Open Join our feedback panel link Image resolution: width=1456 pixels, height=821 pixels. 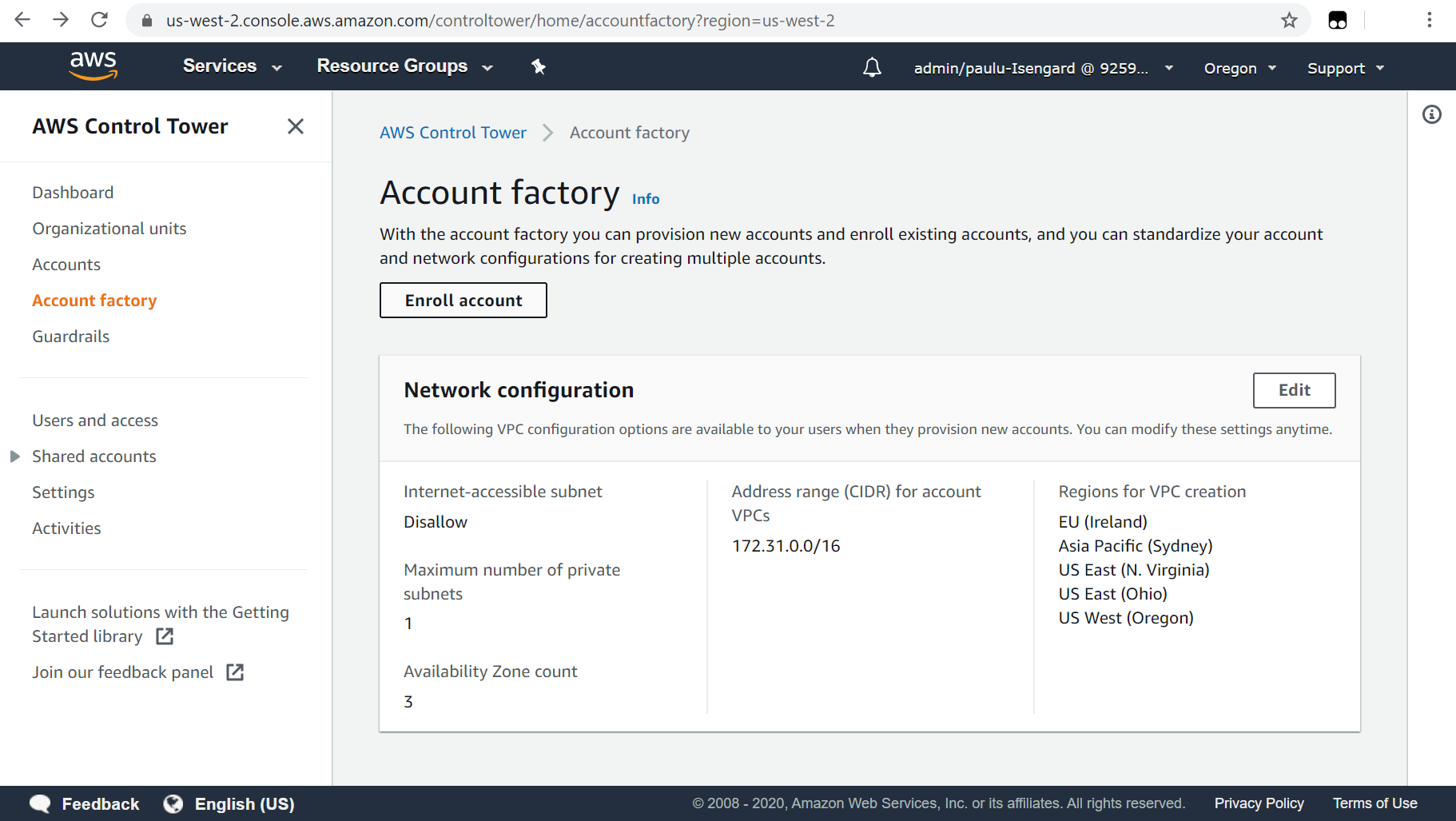123,672
